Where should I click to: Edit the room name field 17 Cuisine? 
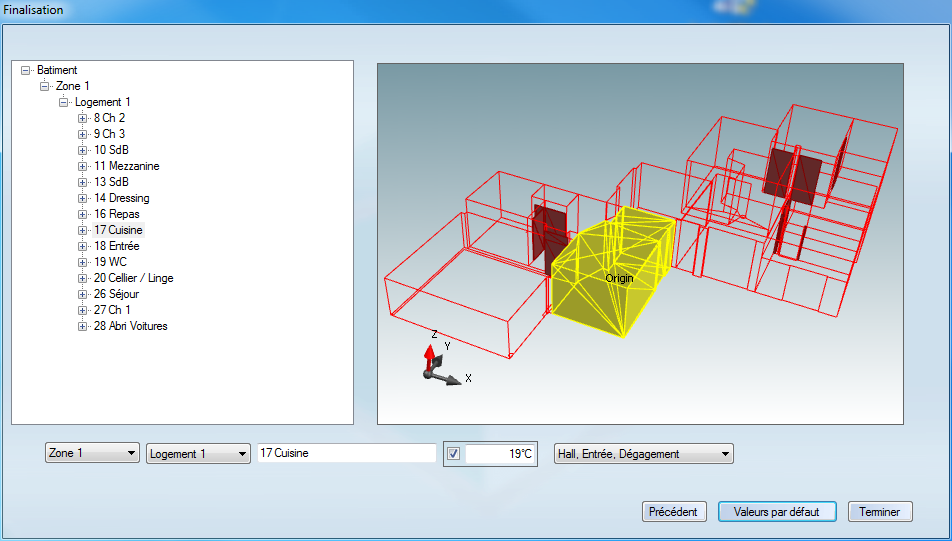pyautogui.click(x=347, y=453)
